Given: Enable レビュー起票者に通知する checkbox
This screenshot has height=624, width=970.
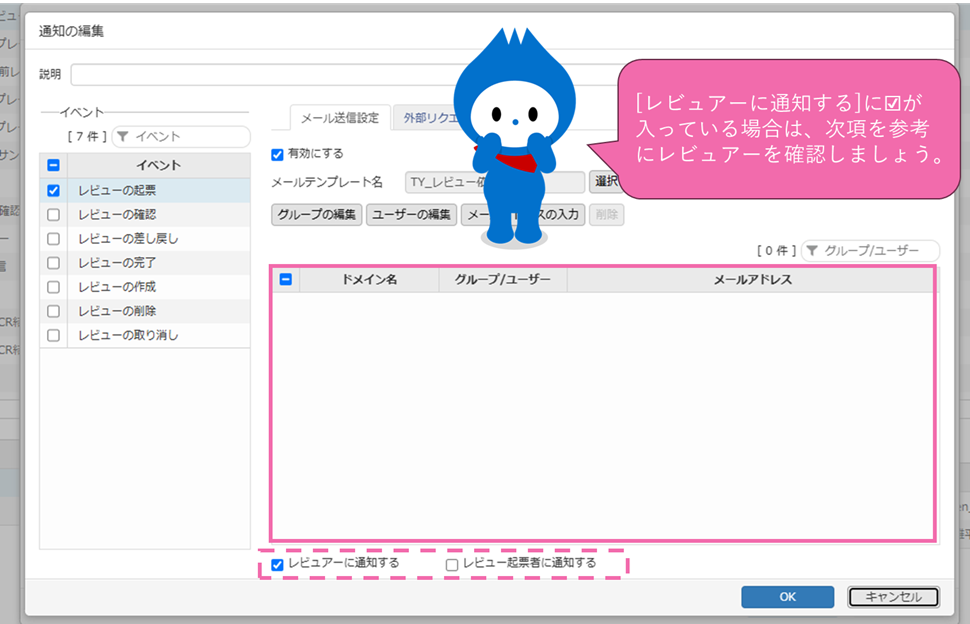Looking at the screenshot, I should 452,565.
